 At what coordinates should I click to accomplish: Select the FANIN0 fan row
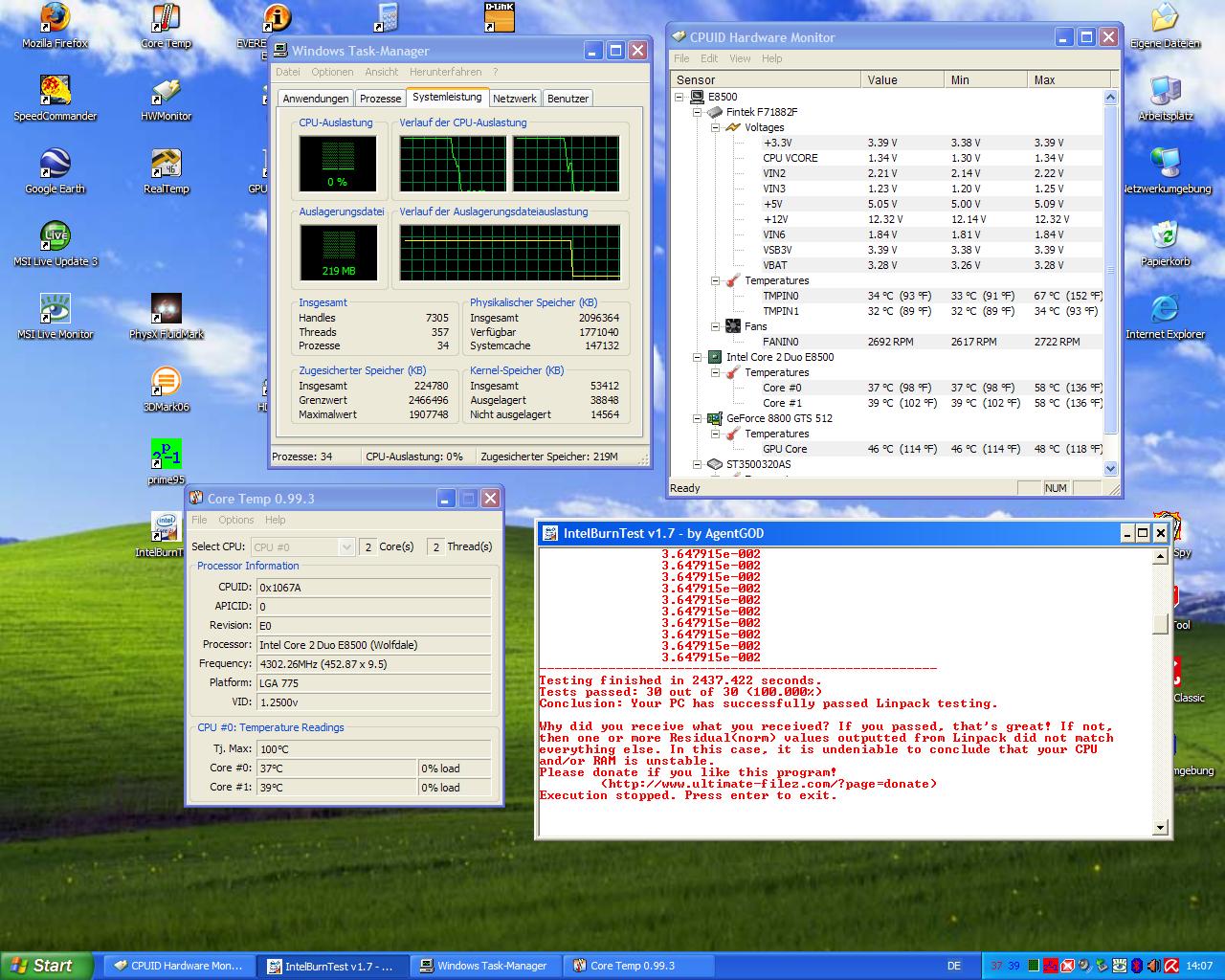pyautogui.click(x=887, y=342)
